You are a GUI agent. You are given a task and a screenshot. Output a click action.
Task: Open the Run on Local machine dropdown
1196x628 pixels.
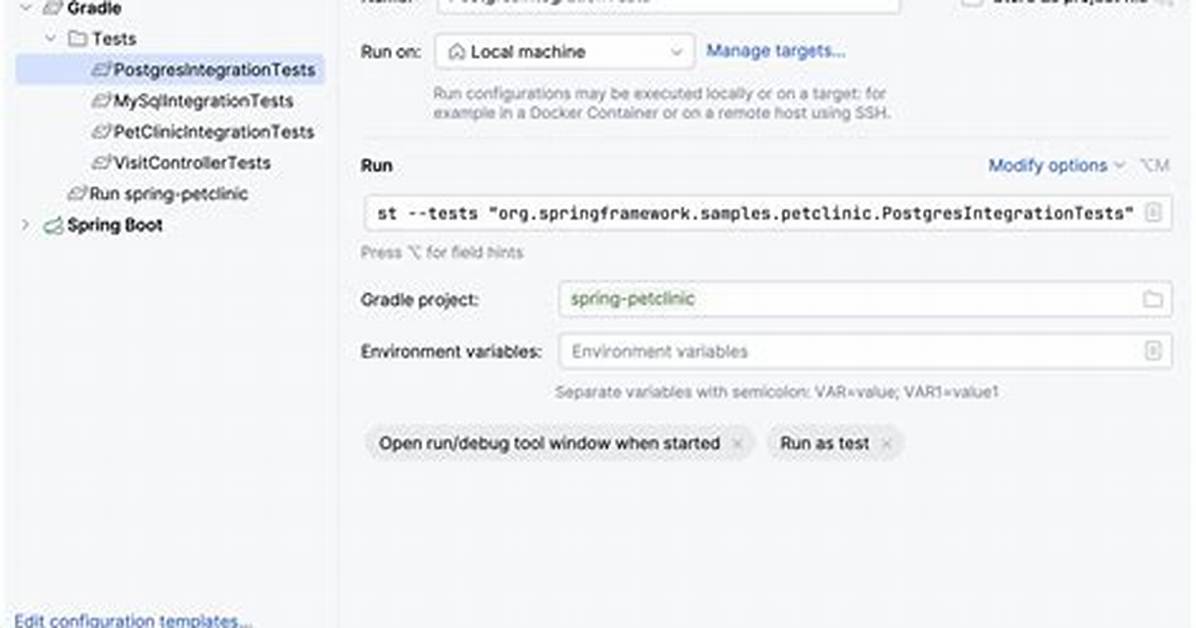564,51
